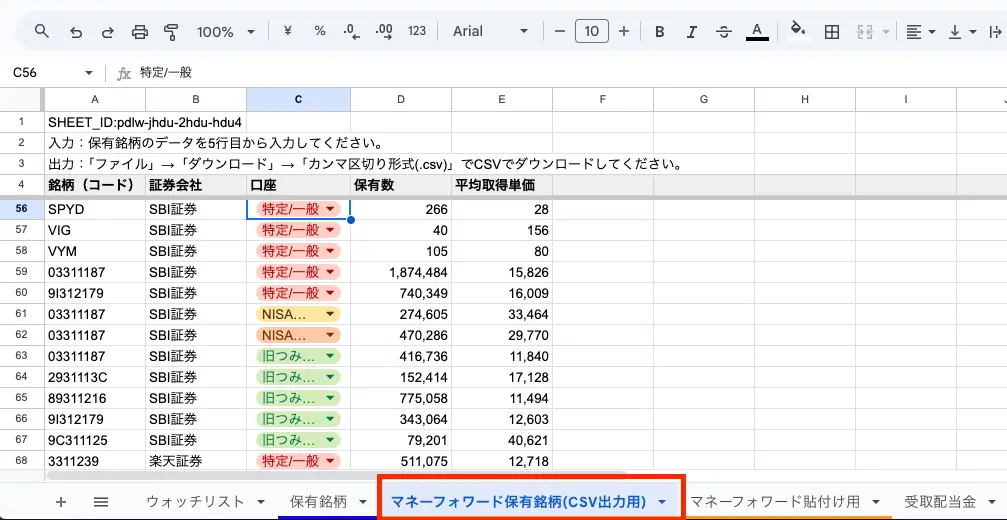Decrease font size with minus button
This screenshot has width=1007, height=520.
point(560,31)
